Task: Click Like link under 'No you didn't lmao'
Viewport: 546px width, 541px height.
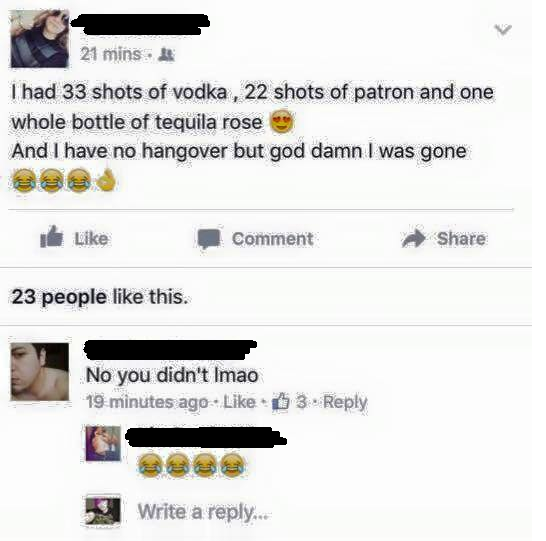Action: [x=239, y=402]
